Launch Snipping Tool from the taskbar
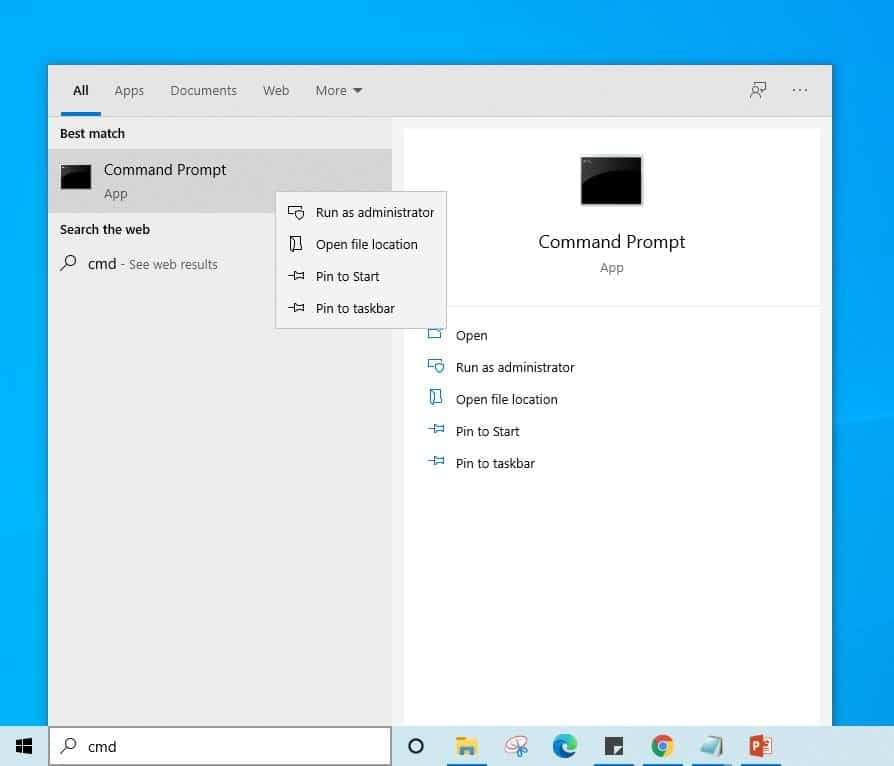Viewport: 894px width, 766px height. [516, 745]
